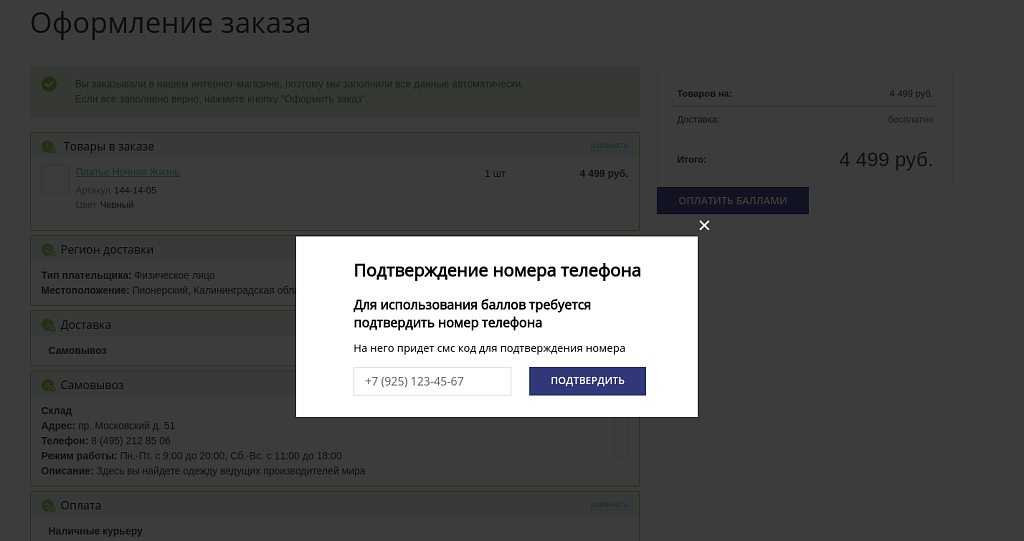Open the Платье Ночная Жизнь product link
The image size is (1024, 541).
128,172
